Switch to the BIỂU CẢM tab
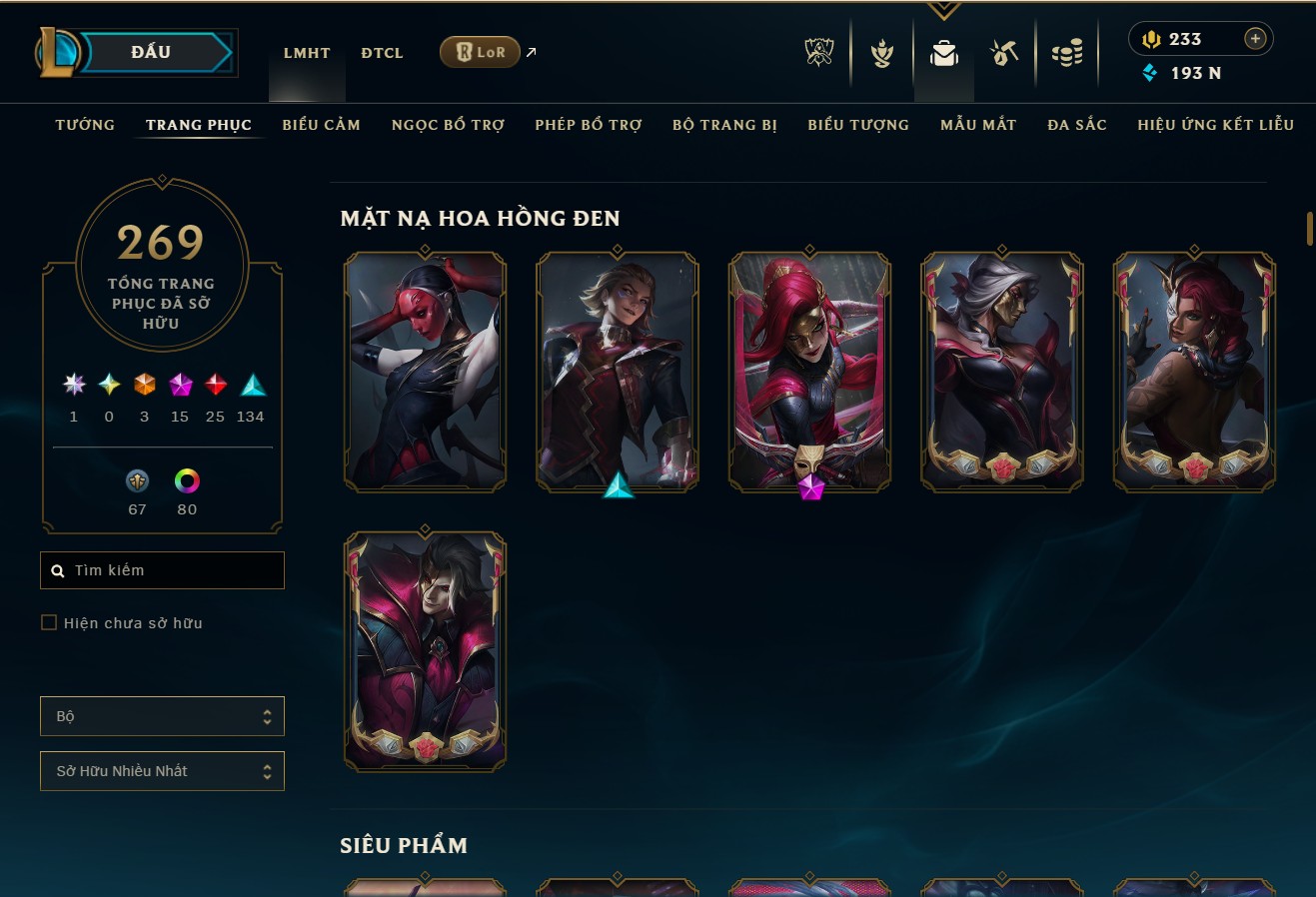The width and height of the screenshot is (1316, 897). 321,125
